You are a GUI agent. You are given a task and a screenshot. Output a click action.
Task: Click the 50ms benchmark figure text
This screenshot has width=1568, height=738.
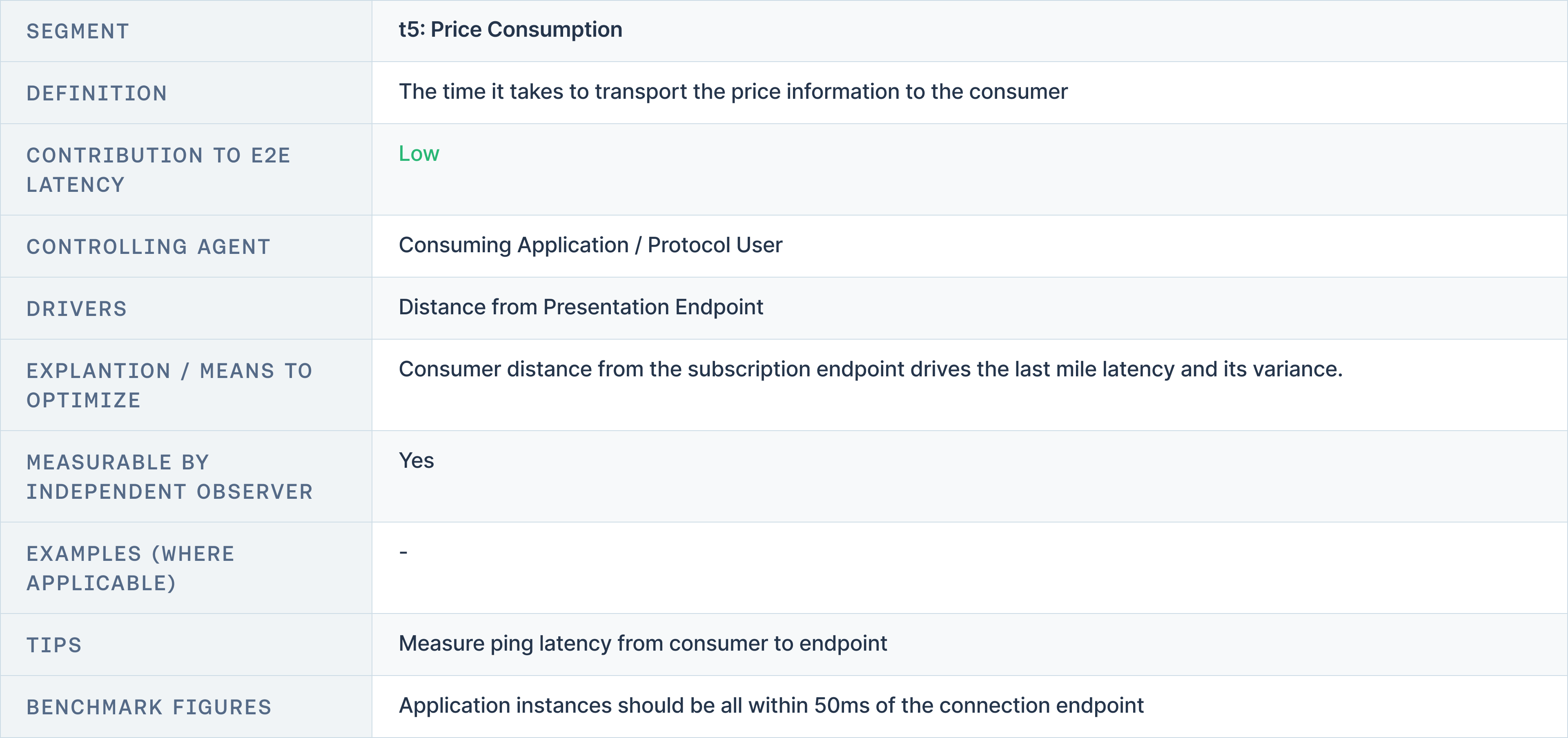(x=771, y=706)
